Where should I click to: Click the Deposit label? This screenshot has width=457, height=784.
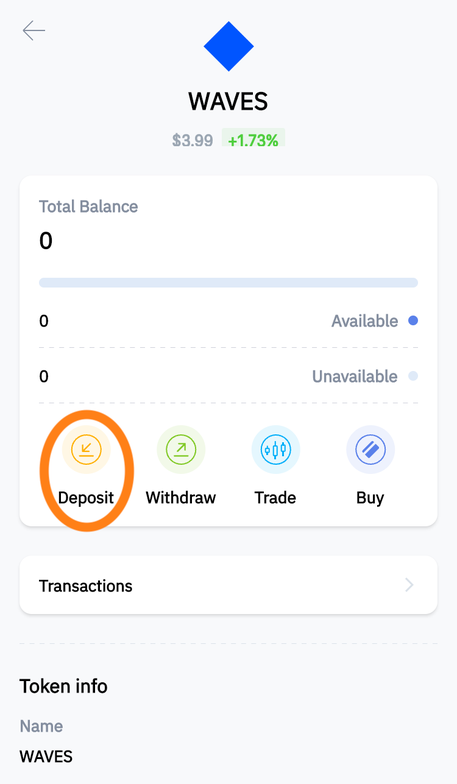point(86,498)
